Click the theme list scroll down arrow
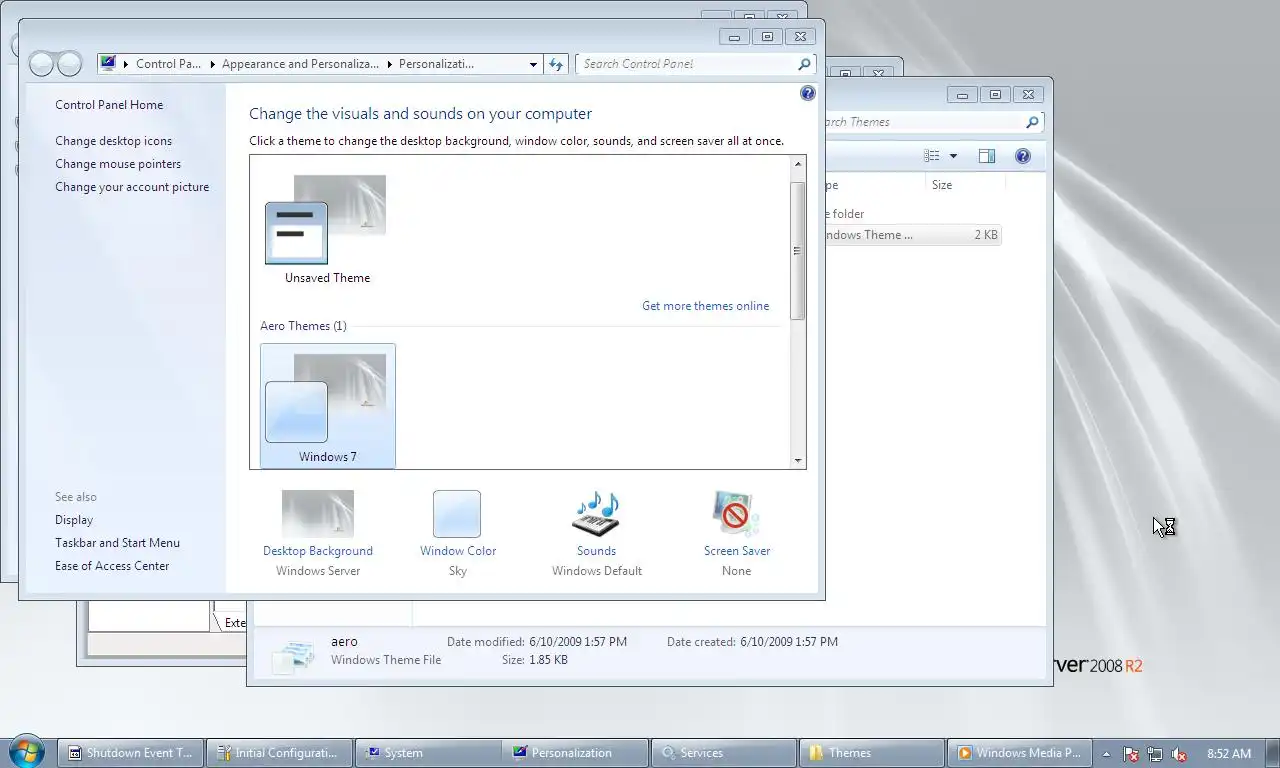This screenshot has height=768, width=1280. point(798,461)
